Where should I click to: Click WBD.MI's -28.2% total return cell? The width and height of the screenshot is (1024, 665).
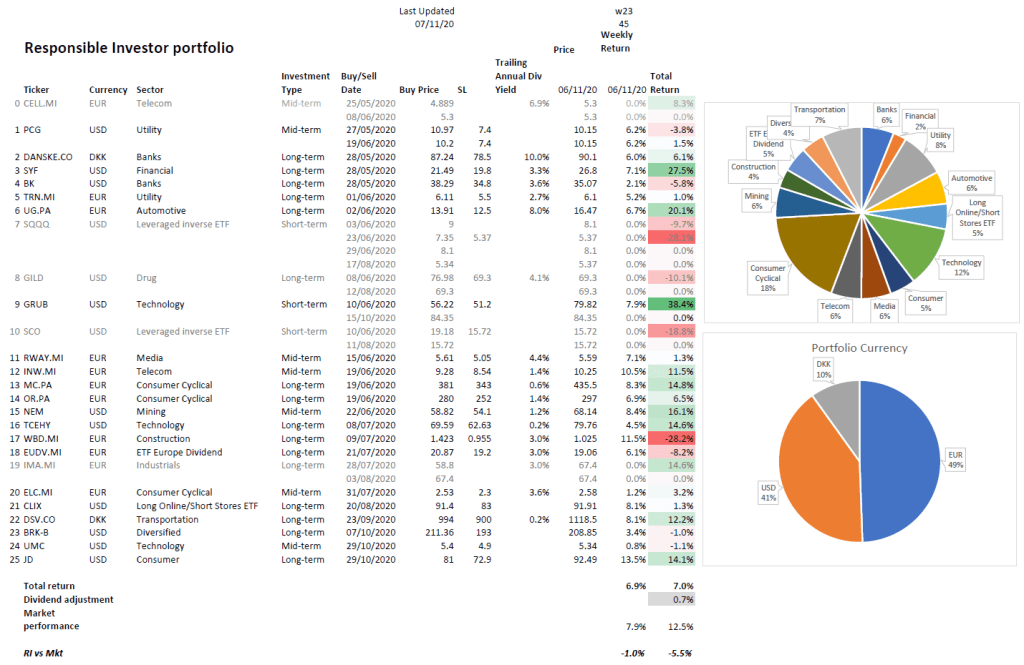[671, 439]
